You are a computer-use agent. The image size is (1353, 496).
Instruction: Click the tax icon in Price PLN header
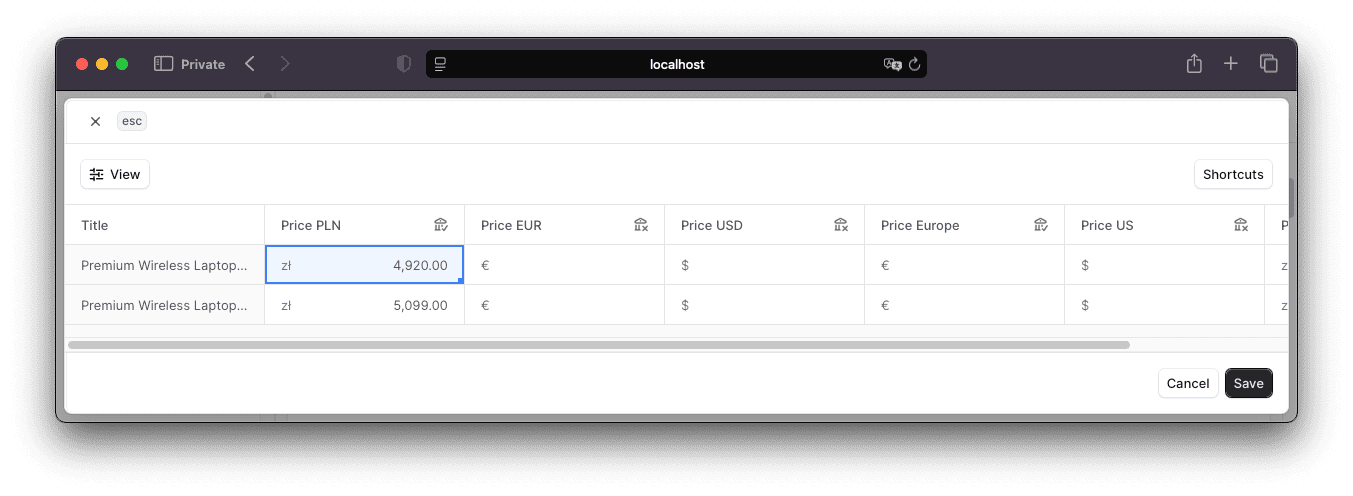pyautogui.click(x=441, y=225)
